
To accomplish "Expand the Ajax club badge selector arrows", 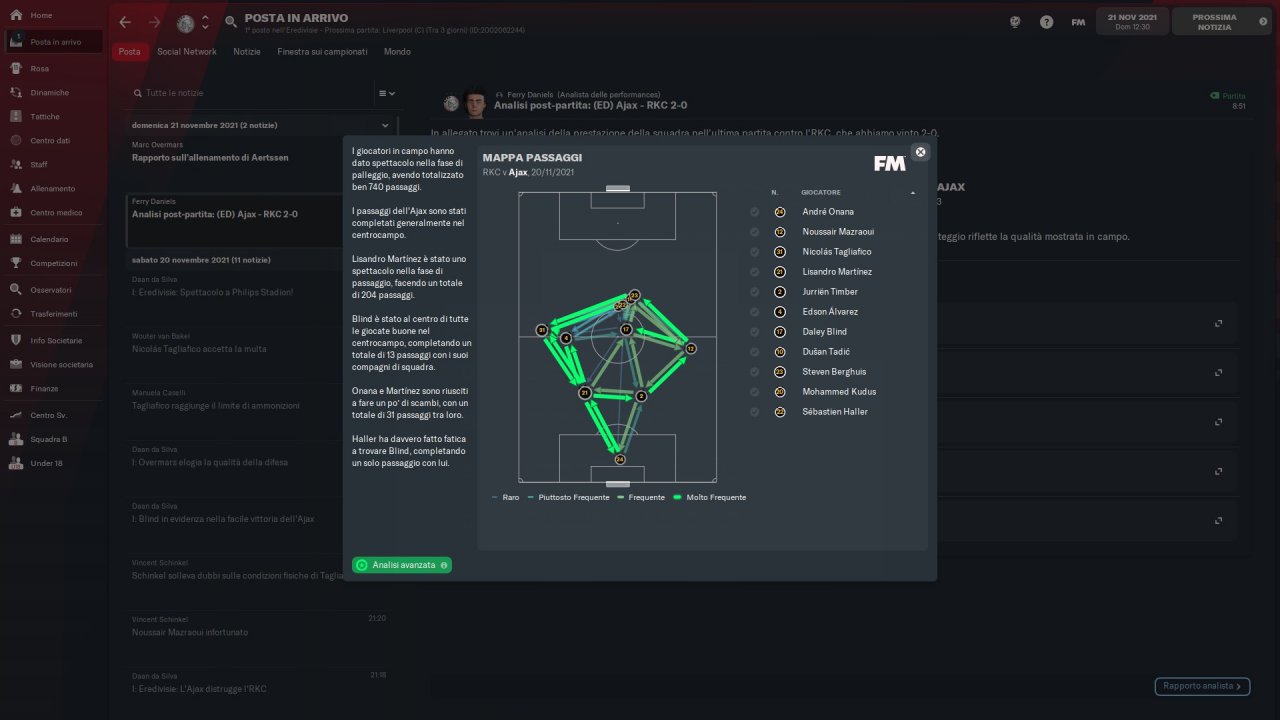I will coord(205,22).
